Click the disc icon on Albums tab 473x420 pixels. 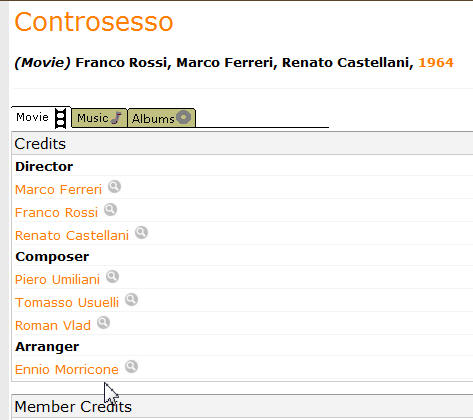[x=184, y=117]
